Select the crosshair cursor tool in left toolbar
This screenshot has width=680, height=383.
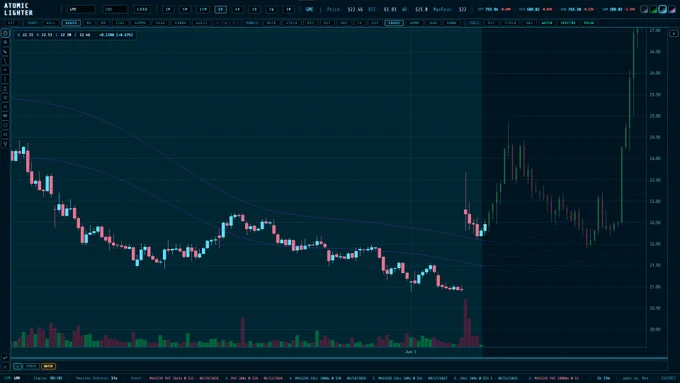coord(5,42)
